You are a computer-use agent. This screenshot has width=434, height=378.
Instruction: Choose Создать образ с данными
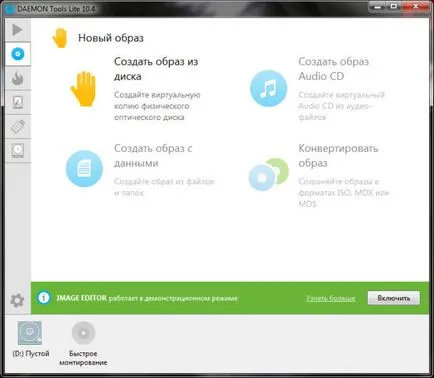(x=153, y=155)
